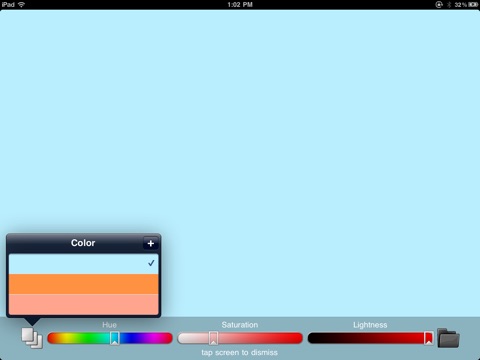Select the salmon pink color swatch
This screenshot has height=360, width=480.
83,304
